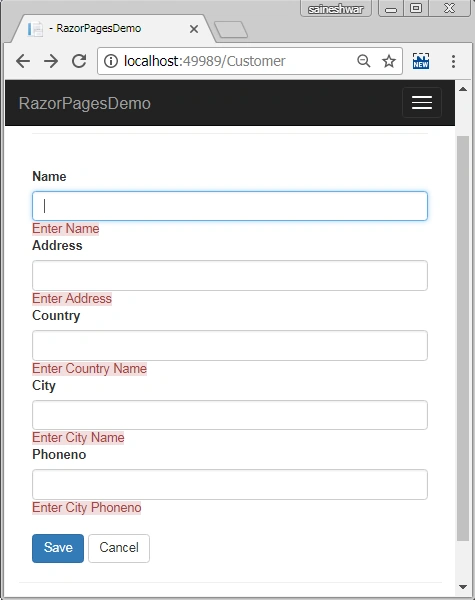This screenshot has width=475, height=600.
Task: Open Chrome three-dot menu
Action: pyautogui.click(x=454, y=61)
